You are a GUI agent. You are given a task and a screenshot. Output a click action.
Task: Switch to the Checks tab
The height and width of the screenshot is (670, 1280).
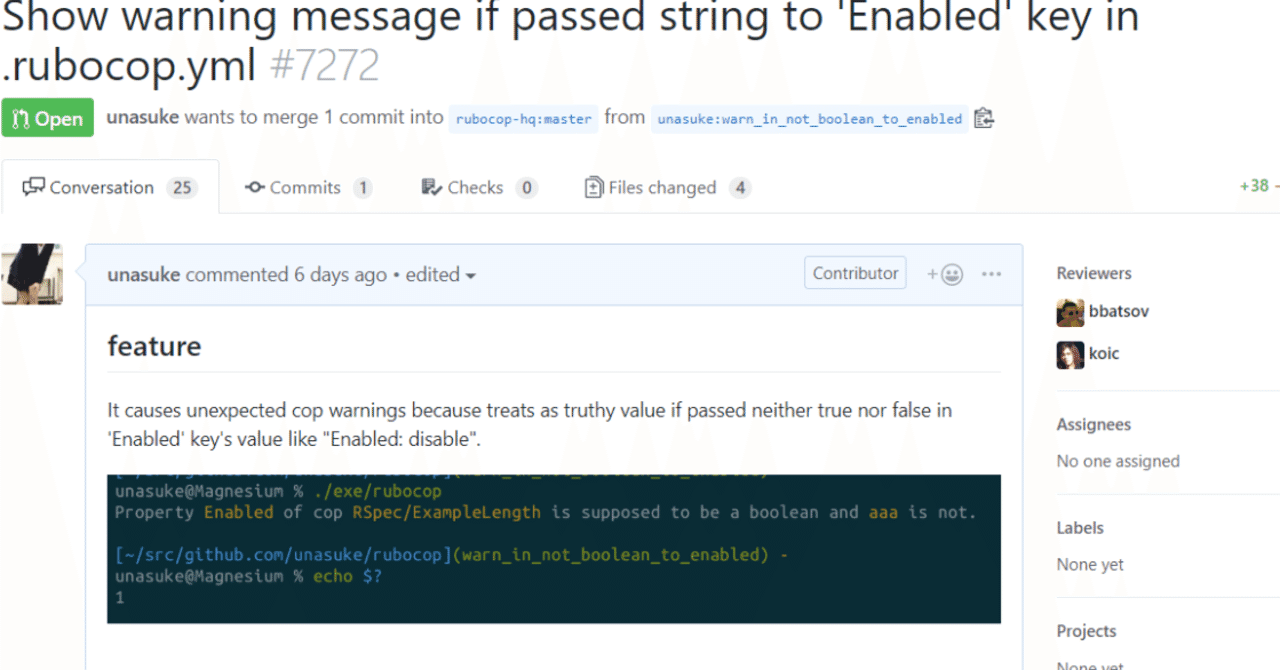[x=480, y=187]
